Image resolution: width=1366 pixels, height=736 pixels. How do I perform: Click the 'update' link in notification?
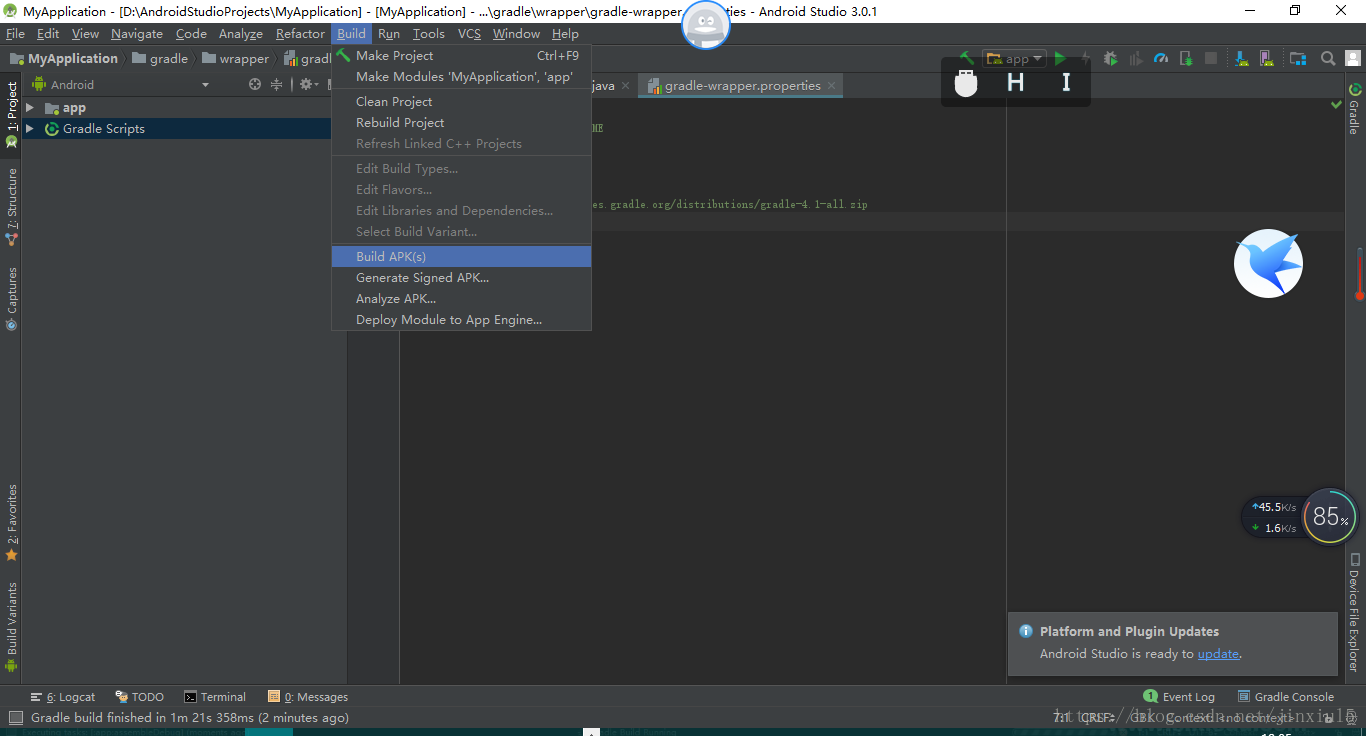1218,654
